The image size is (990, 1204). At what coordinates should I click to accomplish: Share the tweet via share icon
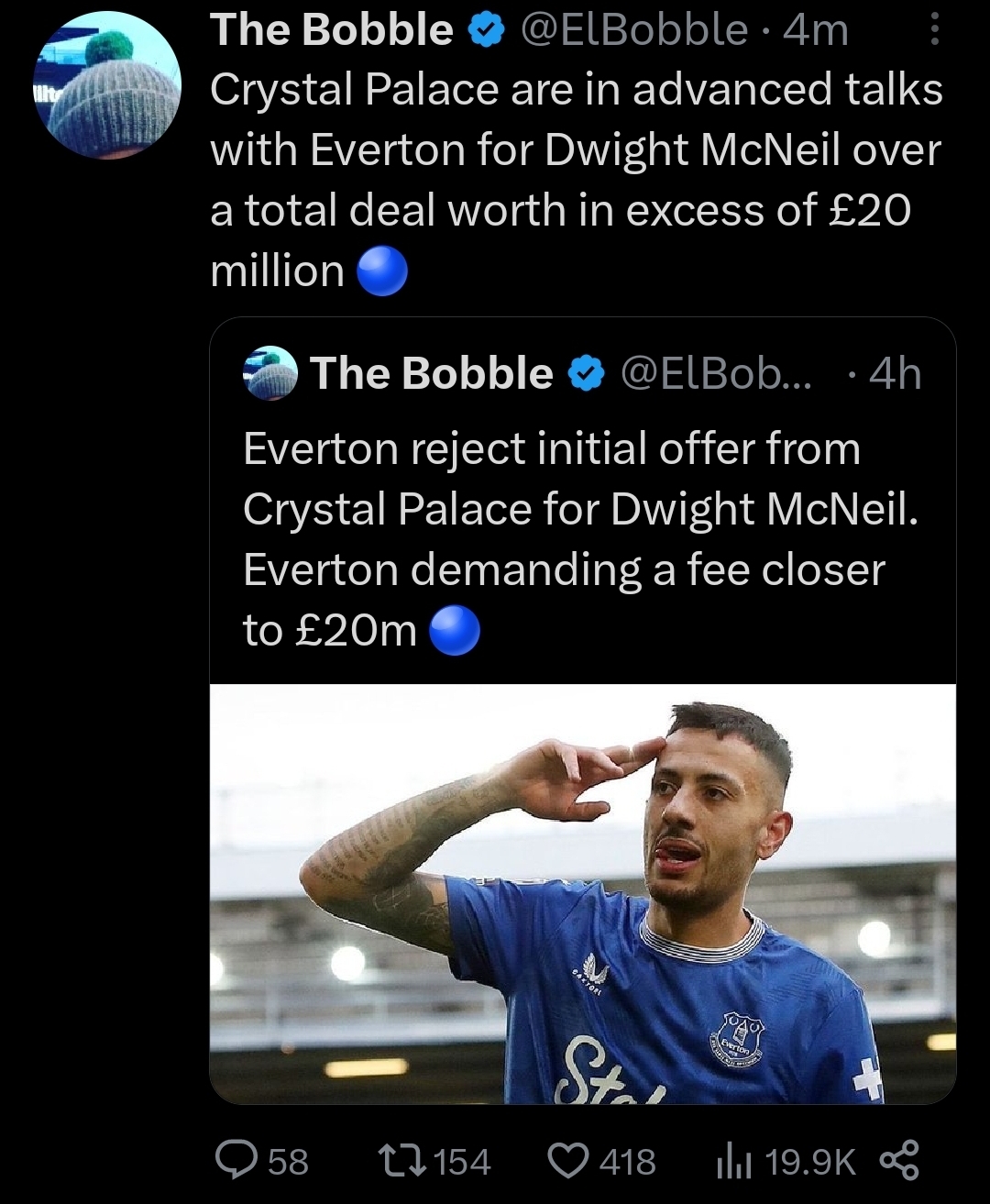[x=899, y=1160]
